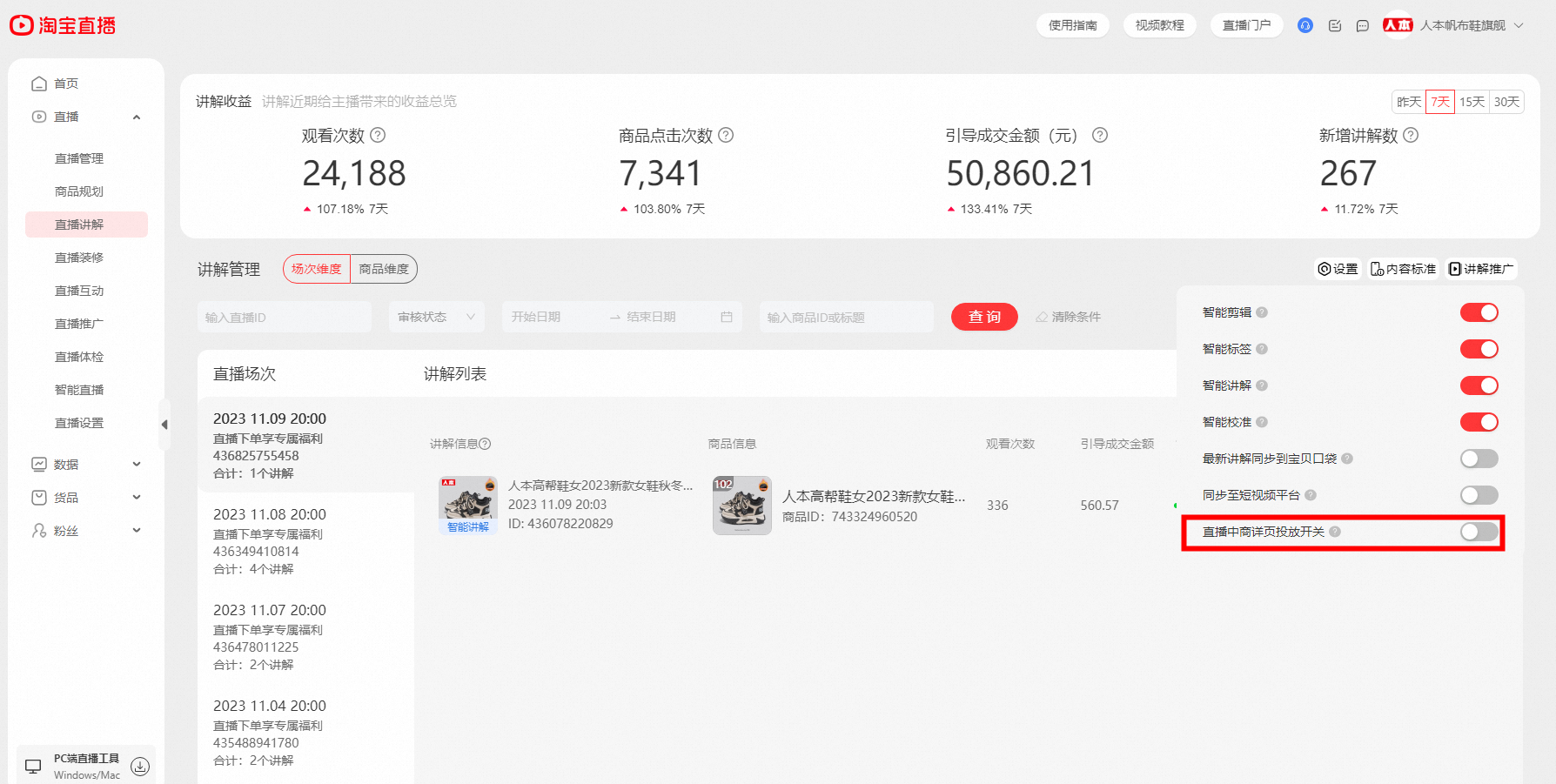Select the 15天 time range tab
1556x784 pixels.
pos(1472,102)
